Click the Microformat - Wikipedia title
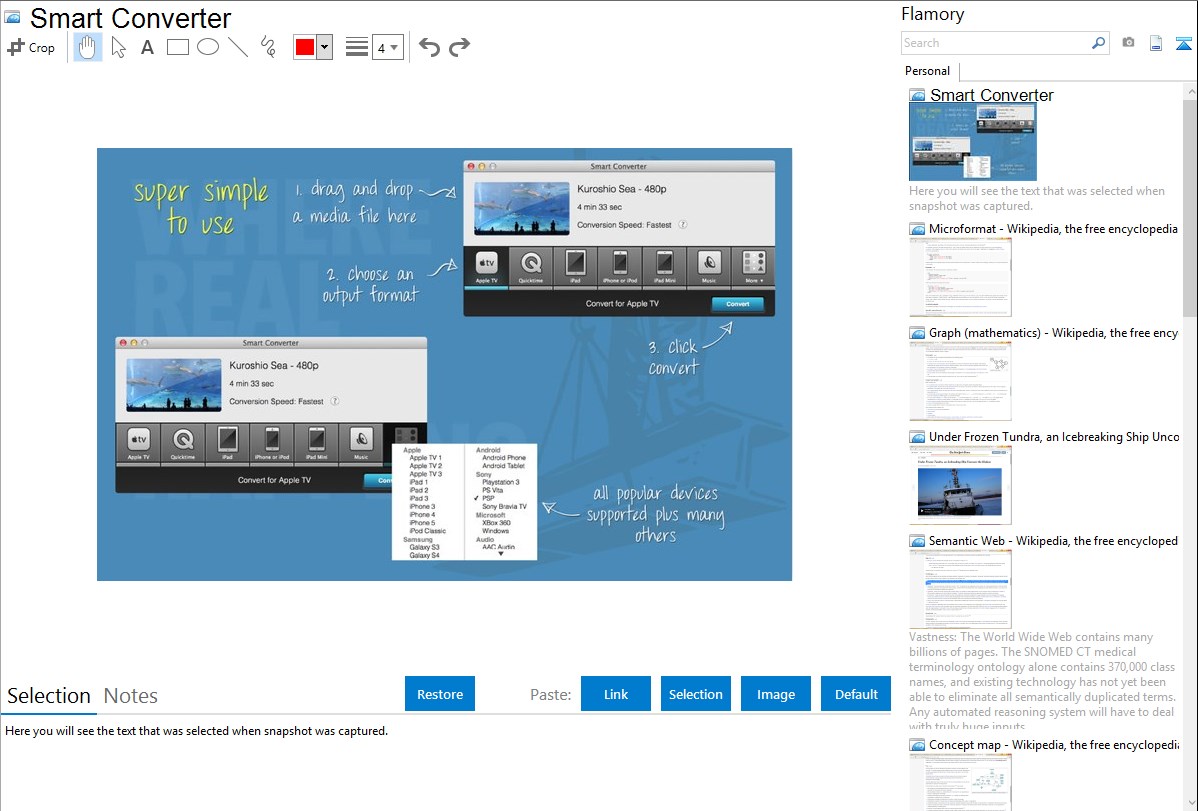This screenshot has width=1198, height=811. (x=1053, y=229)
